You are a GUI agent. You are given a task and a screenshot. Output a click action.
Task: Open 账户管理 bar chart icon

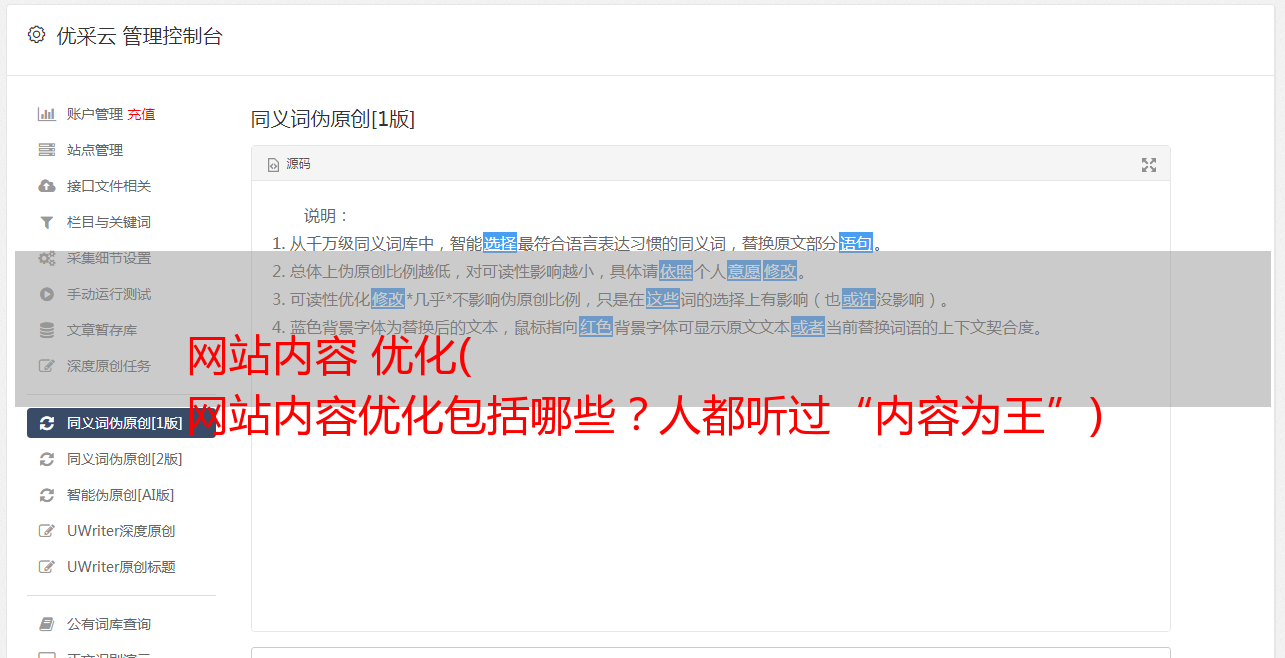click(x=46, y=114)
